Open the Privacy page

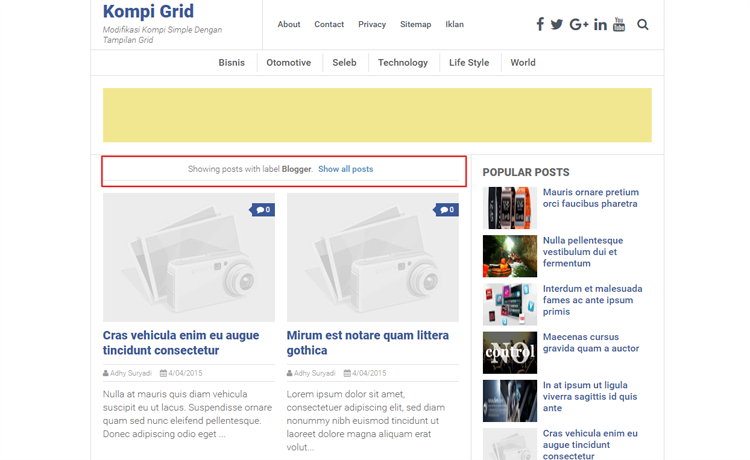pyautogui.click(x=372, y=24)
